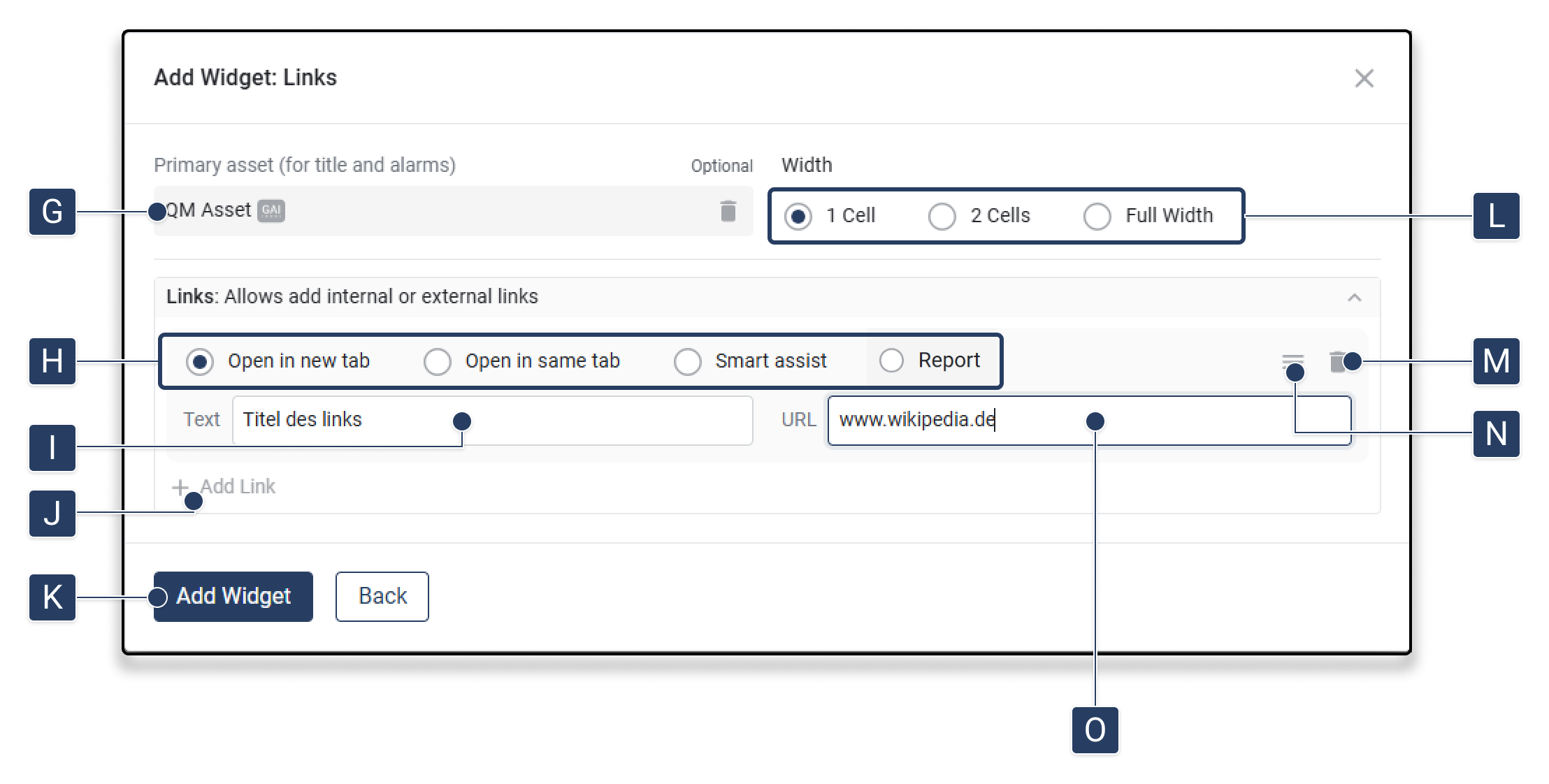The image size is (1549, 784).
Task: Select the Smart assist radio button
Action: click(x=688, y=362)
